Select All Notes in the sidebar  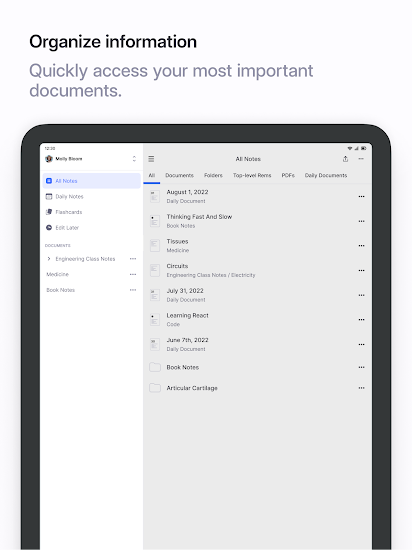(92, 181)
